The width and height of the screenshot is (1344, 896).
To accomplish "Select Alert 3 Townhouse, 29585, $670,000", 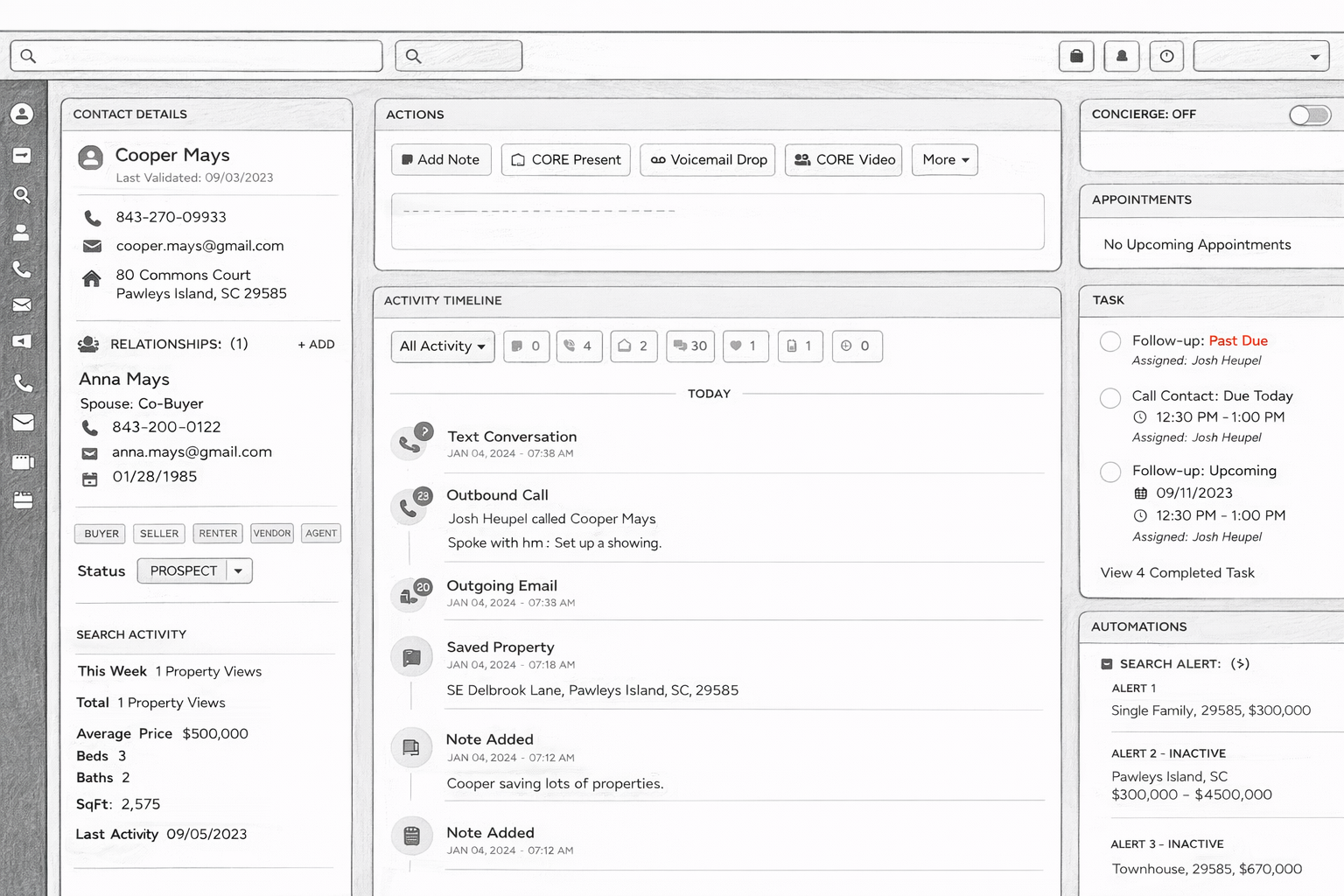I will [x=1207, y=869].
